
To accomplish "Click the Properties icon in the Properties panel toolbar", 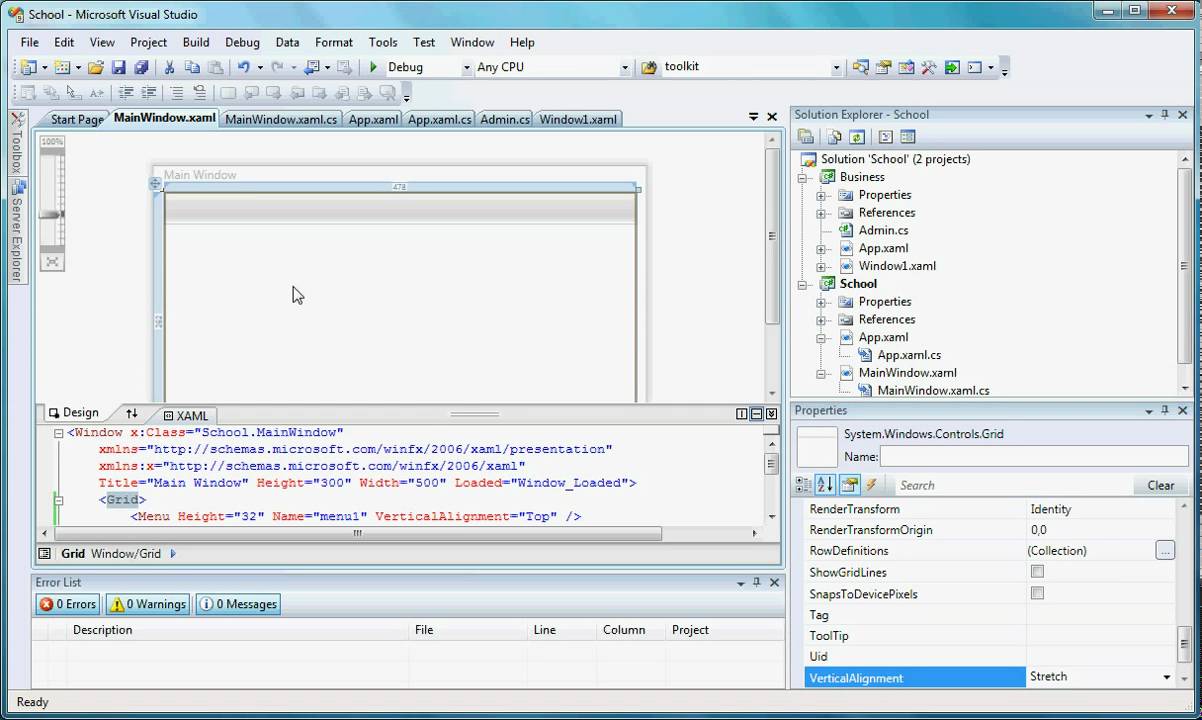I will 849,485.
